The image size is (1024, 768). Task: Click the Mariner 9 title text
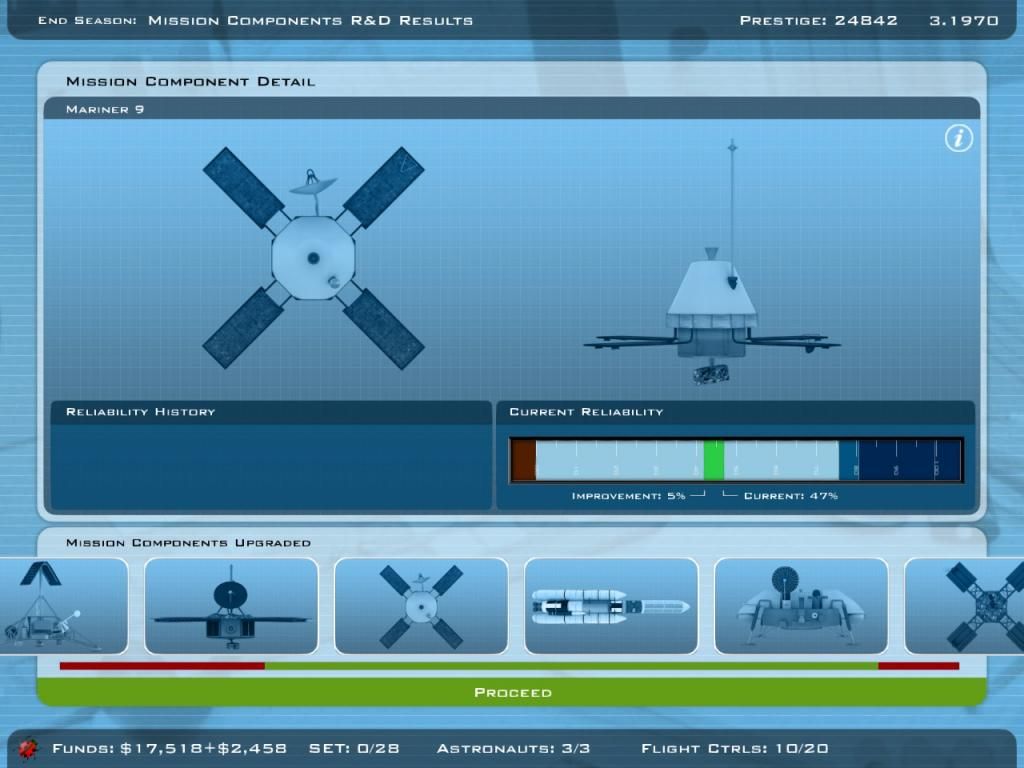pyautogui.click(x=105, y=109)
